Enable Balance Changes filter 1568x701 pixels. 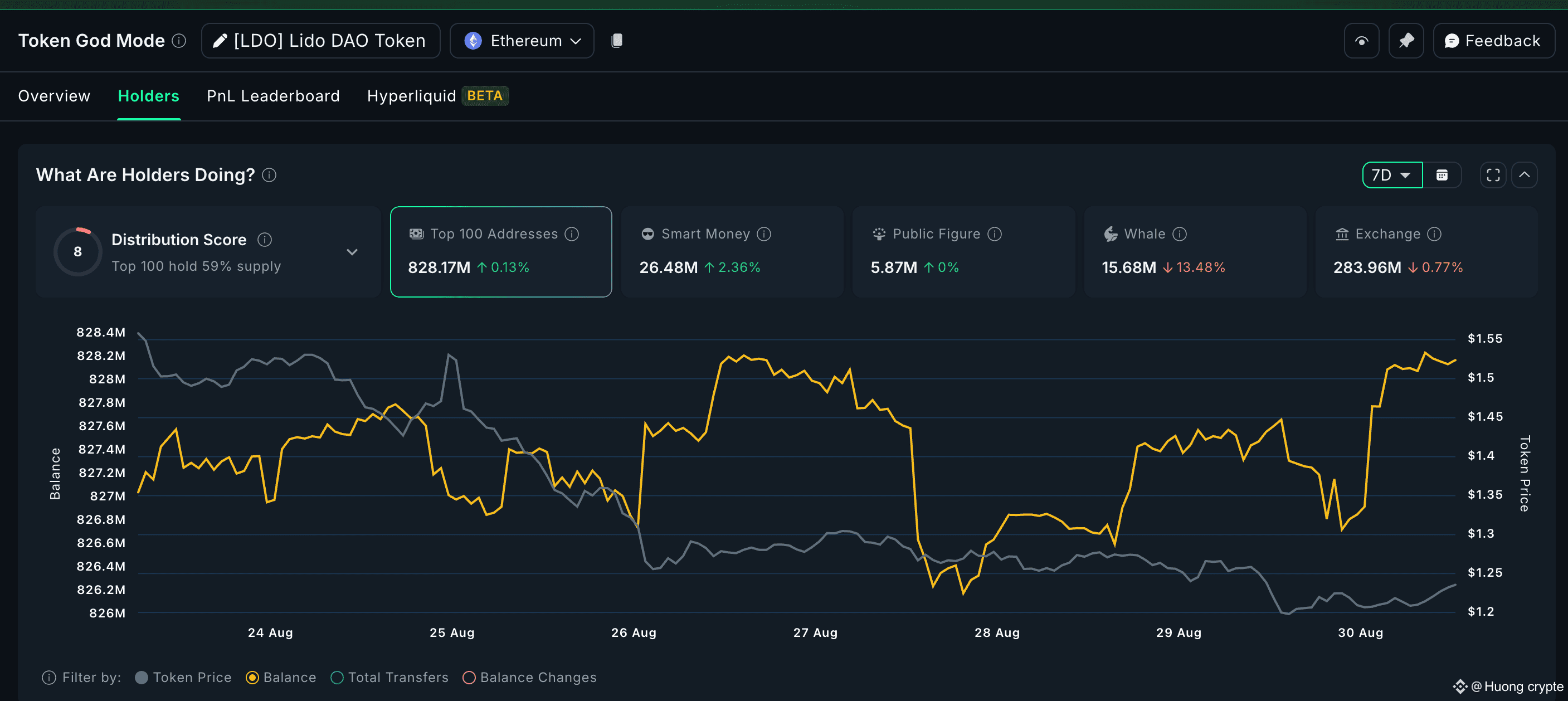[x=529, y=677]
